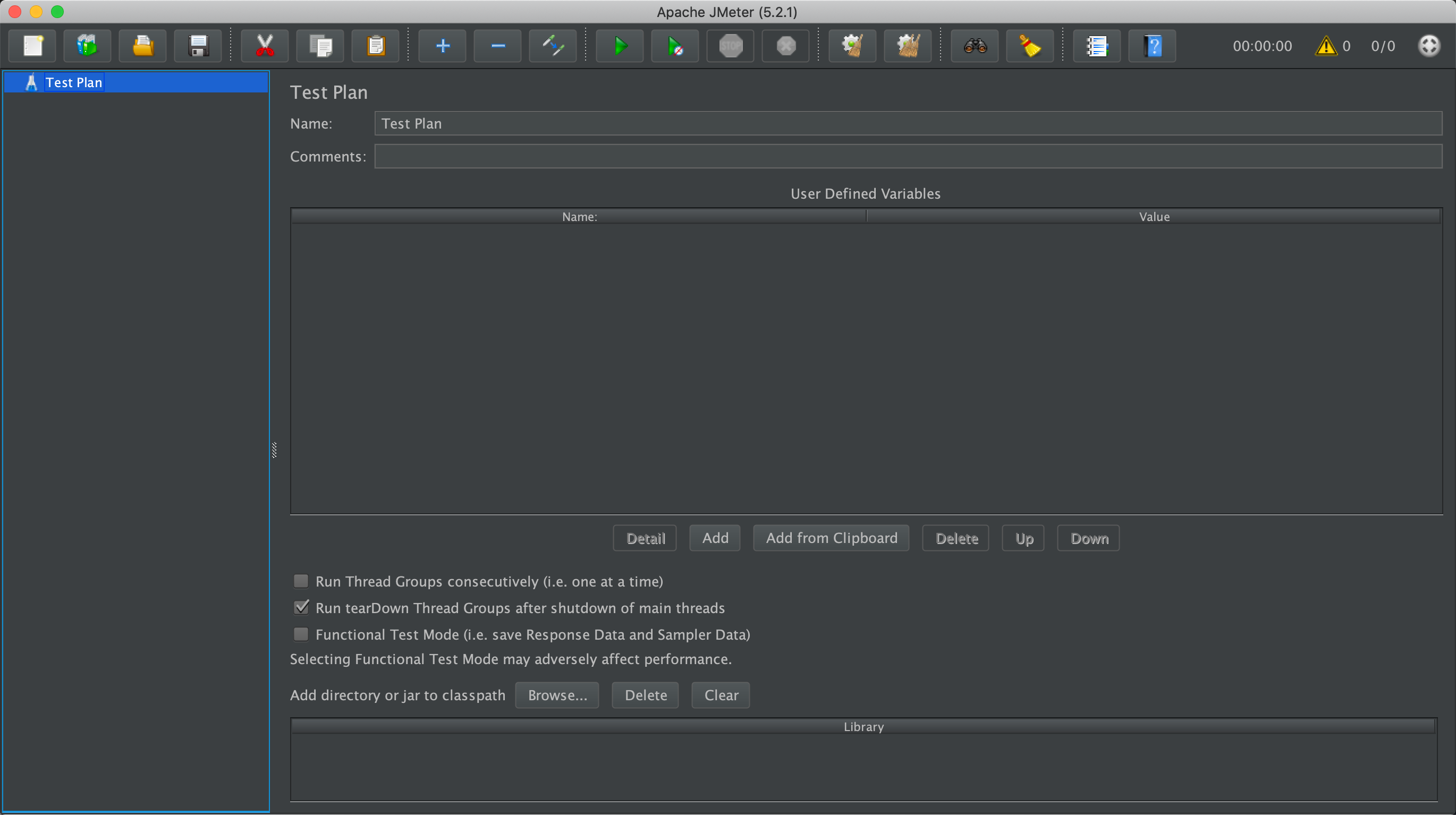
Task: Click Start no pauses icon
Action: pyautogui.click(x=675, y=46)
